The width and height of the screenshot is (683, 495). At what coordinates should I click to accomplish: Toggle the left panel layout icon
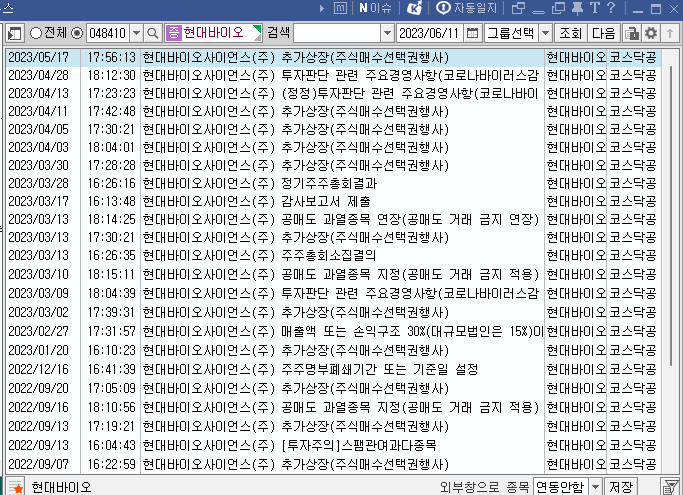coord(14,33)
